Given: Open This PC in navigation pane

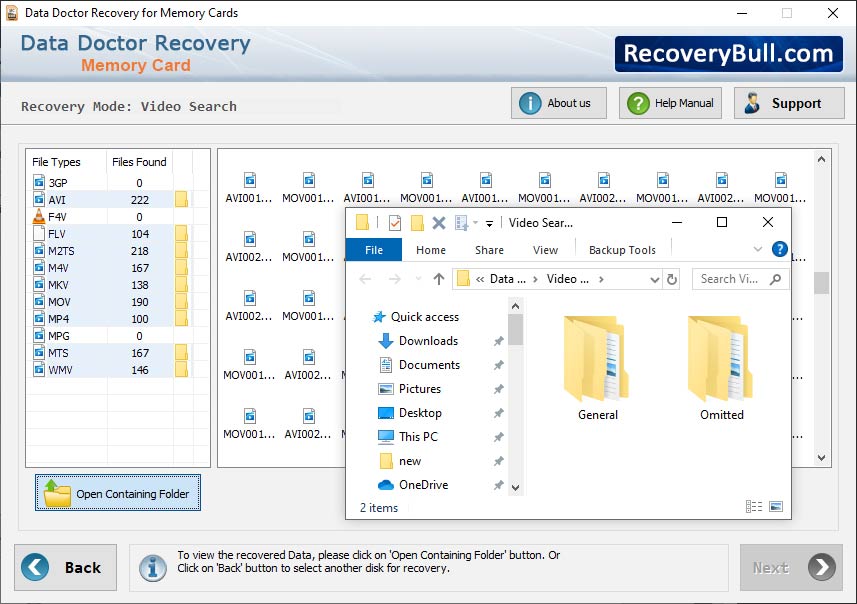Looking at the screenshot, I should coord(408,437).
